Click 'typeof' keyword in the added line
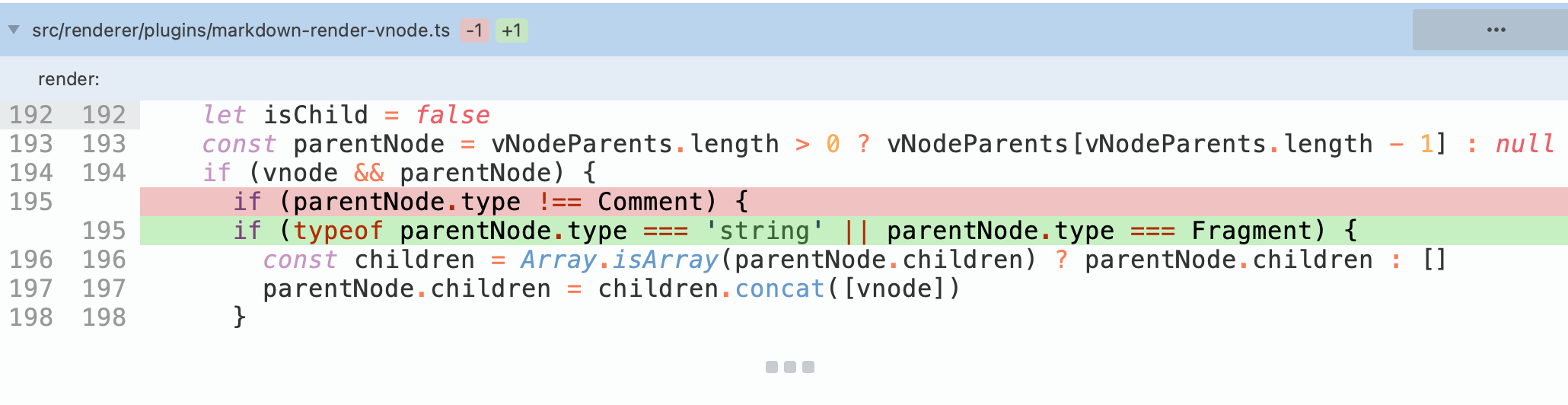 pos(338,231)
